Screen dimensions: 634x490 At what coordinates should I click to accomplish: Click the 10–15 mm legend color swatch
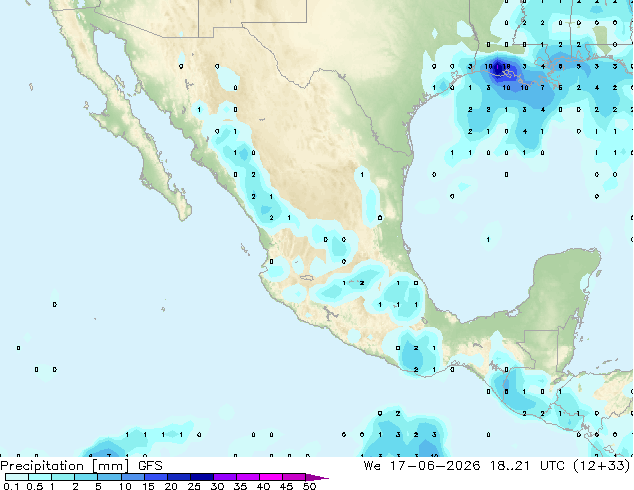coord(133,477)
